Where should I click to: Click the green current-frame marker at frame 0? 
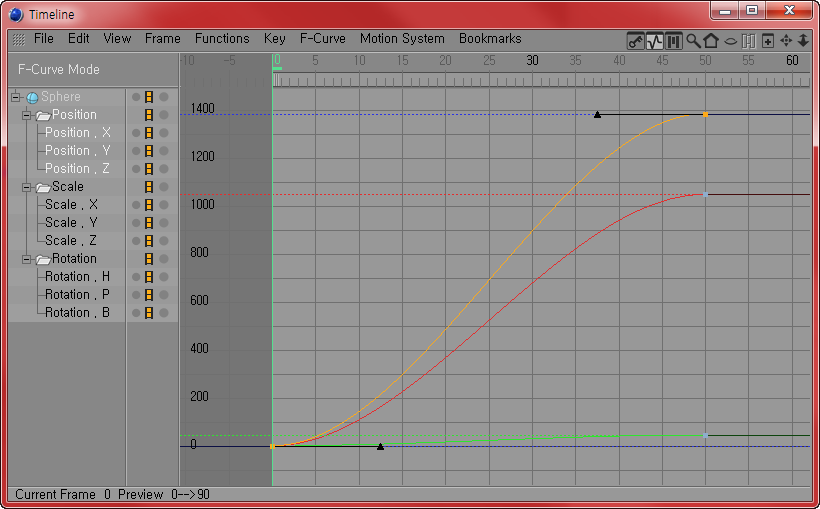coord(277,68)
